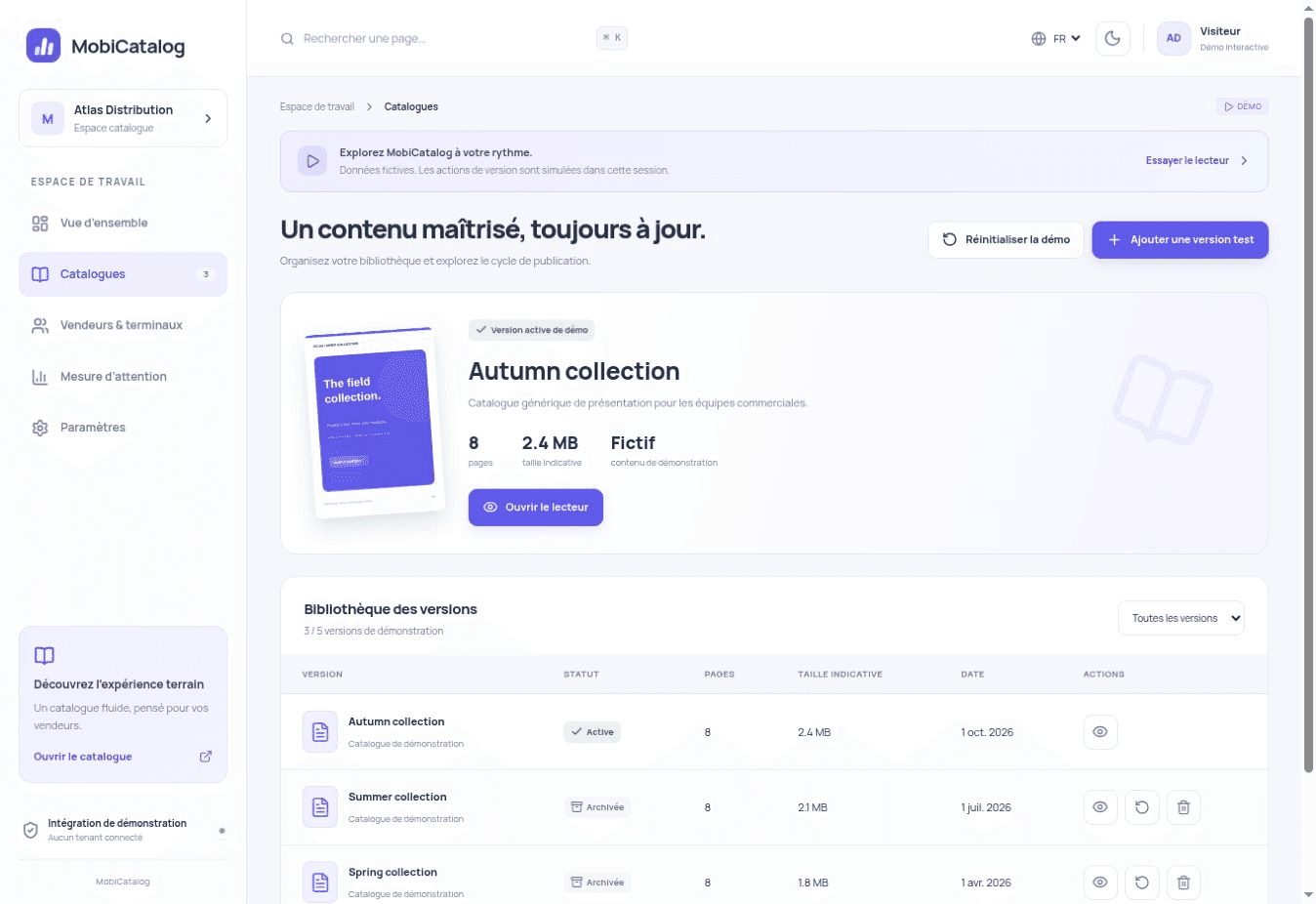Image resolution: width=1316 pixels, height=904 pixels.
Task: Click the AD visitor avatar
Action: [x=1173, y=39]
